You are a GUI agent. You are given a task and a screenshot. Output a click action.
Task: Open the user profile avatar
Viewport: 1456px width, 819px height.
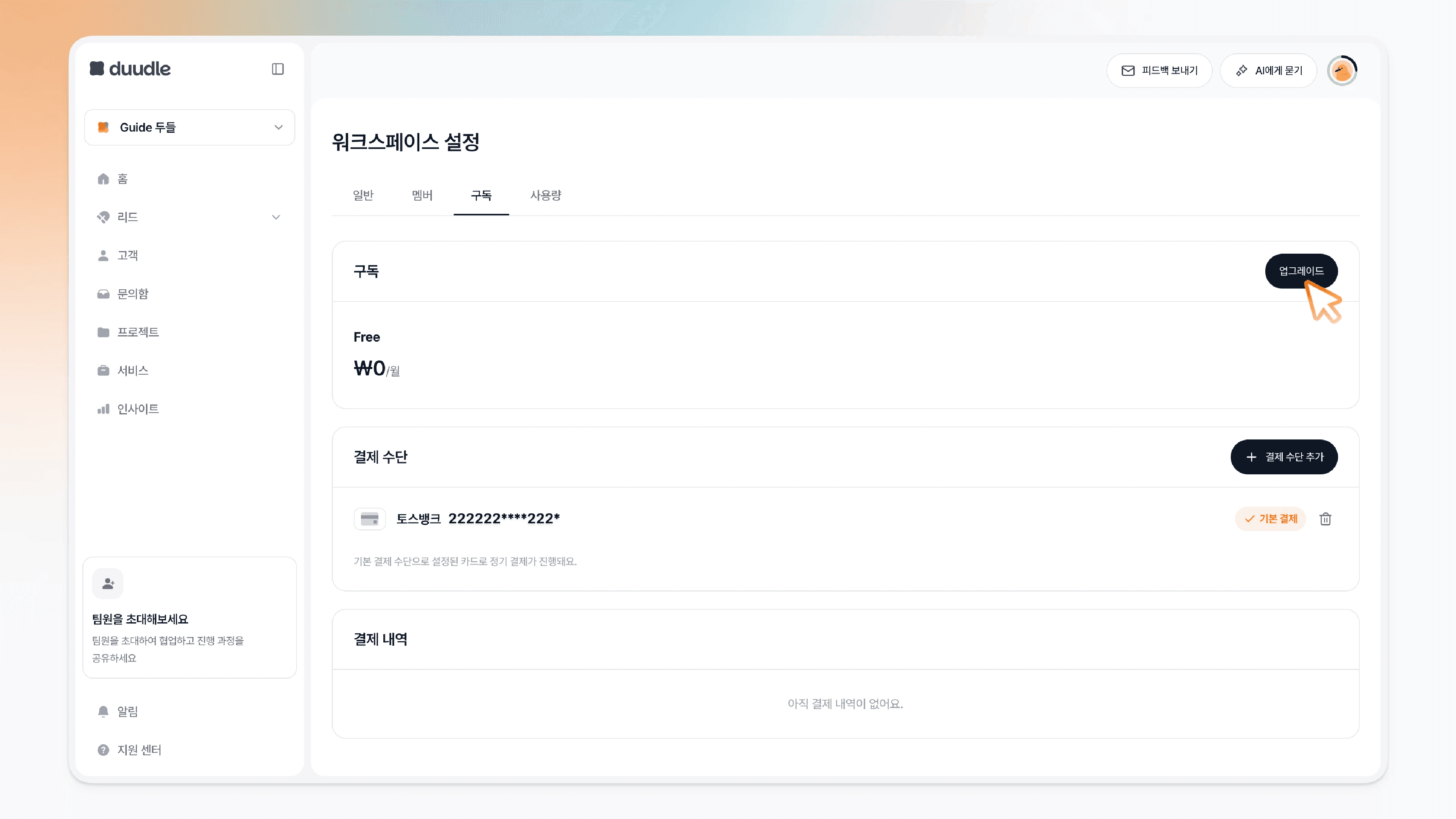[x=1342, y=71]
